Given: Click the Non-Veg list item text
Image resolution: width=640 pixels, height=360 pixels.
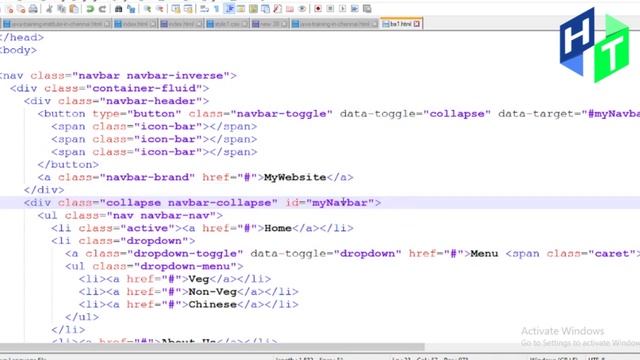Looking at the screenshot, I should (213, 292).
